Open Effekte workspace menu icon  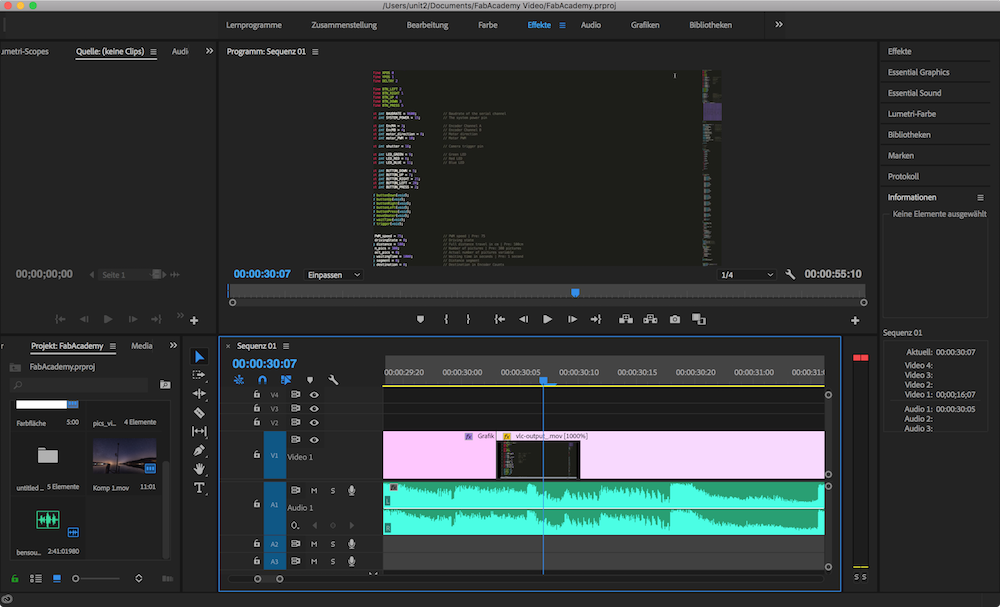coord(562,26)
